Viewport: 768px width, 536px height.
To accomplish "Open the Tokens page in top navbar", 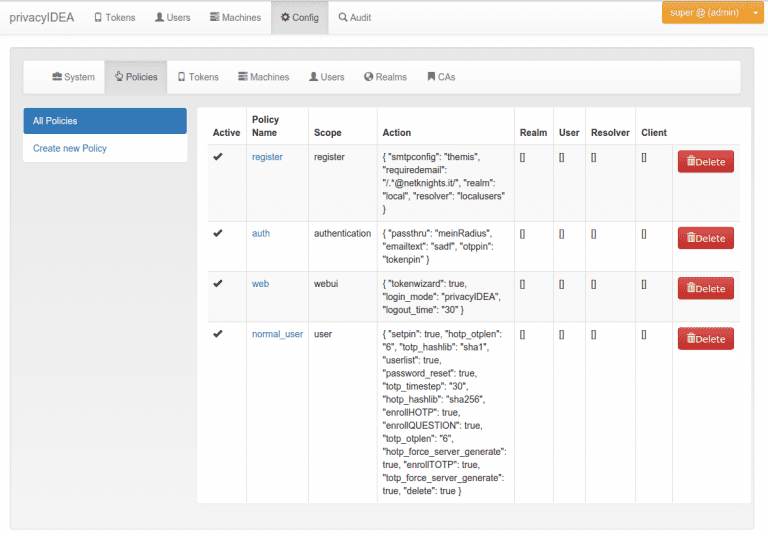I will [114, 17].
